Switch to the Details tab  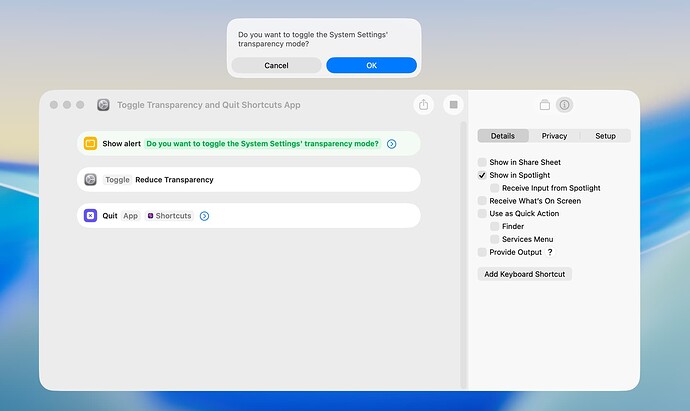click(x=503, y=136)
